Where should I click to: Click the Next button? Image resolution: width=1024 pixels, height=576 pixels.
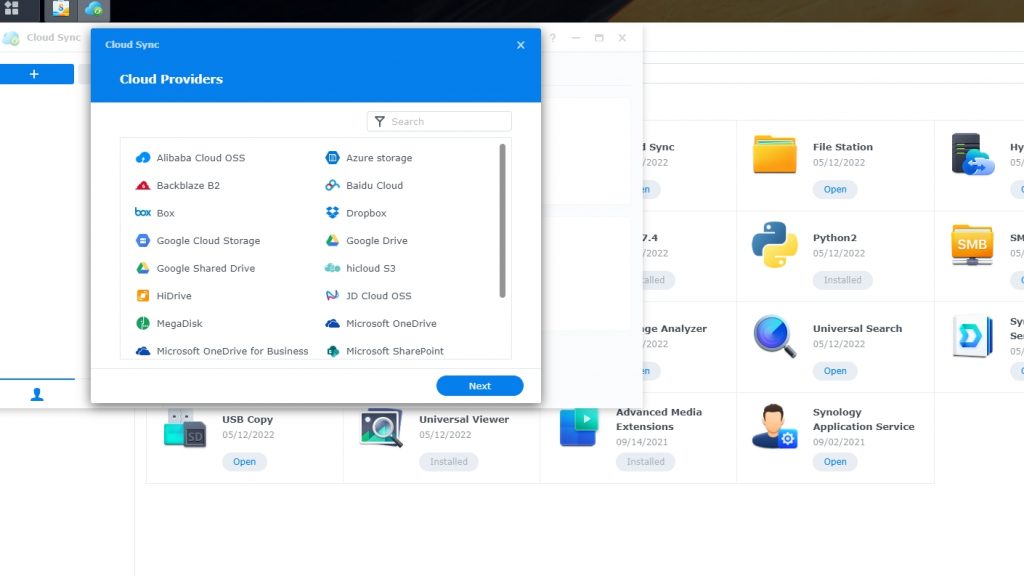coord(479,386)
